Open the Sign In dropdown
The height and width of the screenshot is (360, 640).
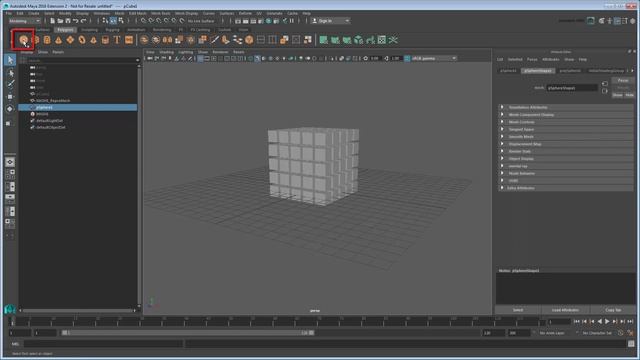(331, 21)
